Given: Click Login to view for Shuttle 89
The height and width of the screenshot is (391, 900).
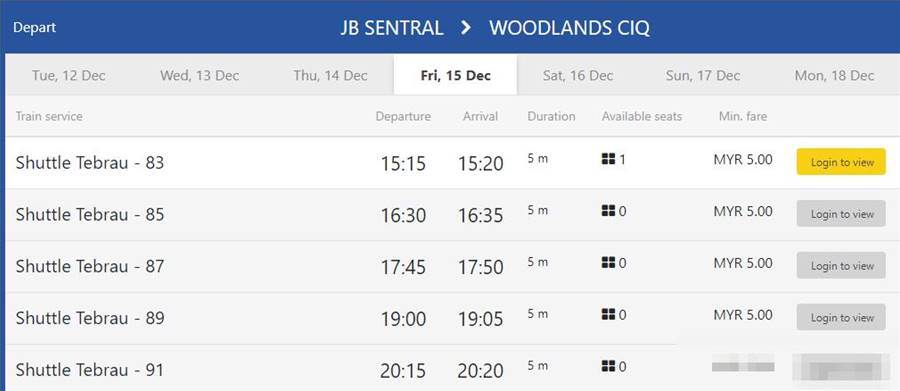Looking at the screenshot, I should coord(841,317).
